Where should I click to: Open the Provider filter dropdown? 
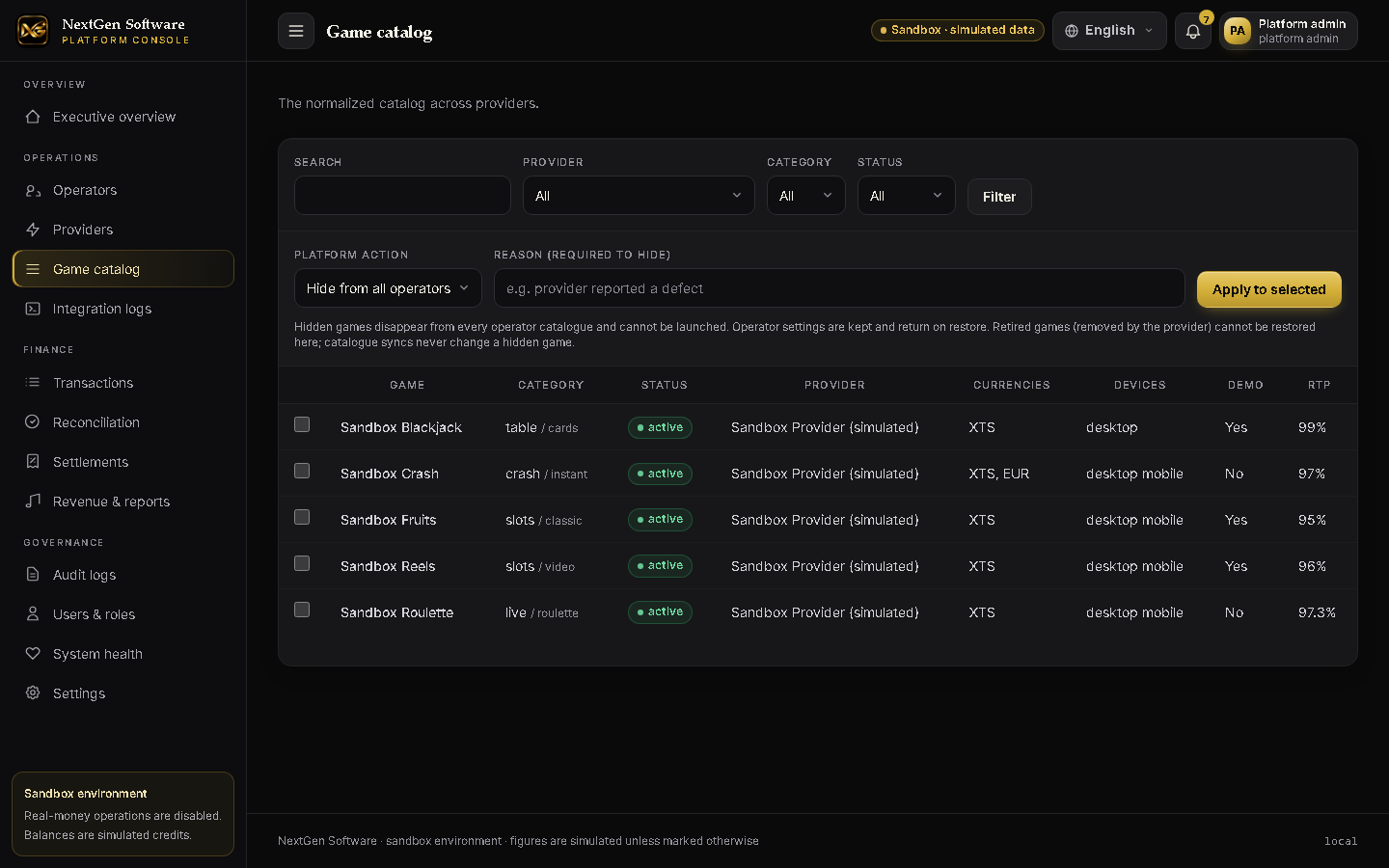pyautogui.click(x=639, y=196)
